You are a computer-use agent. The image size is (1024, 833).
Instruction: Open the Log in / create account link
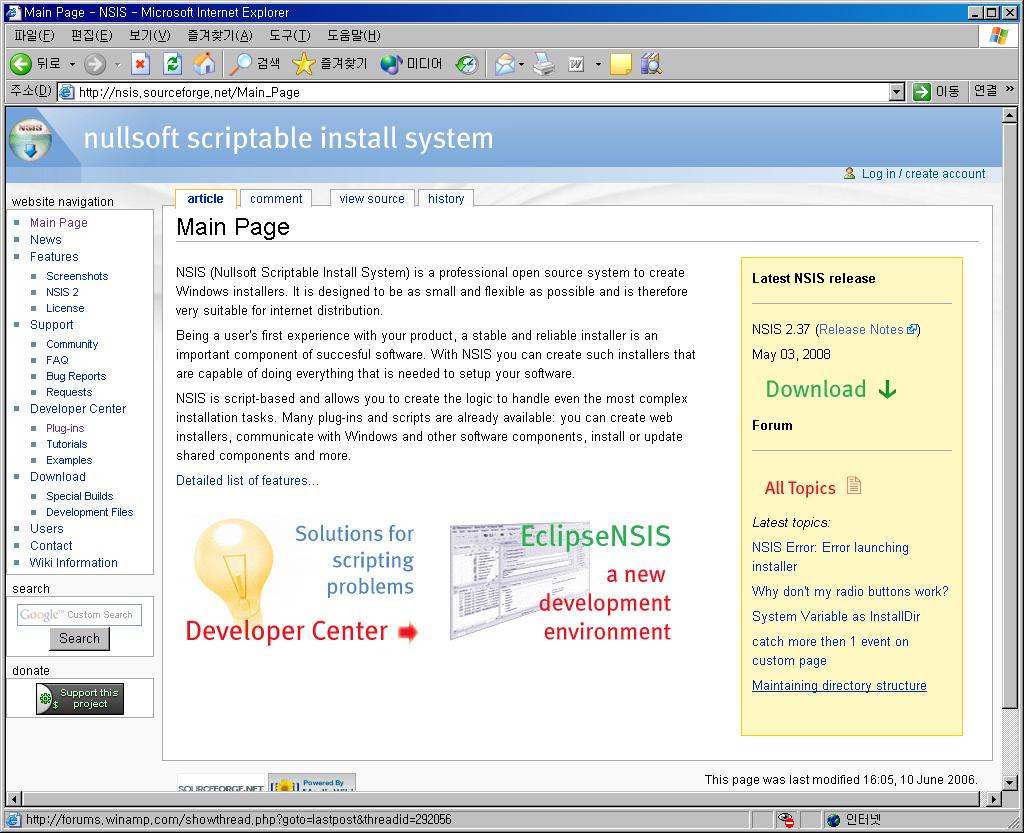923,174
